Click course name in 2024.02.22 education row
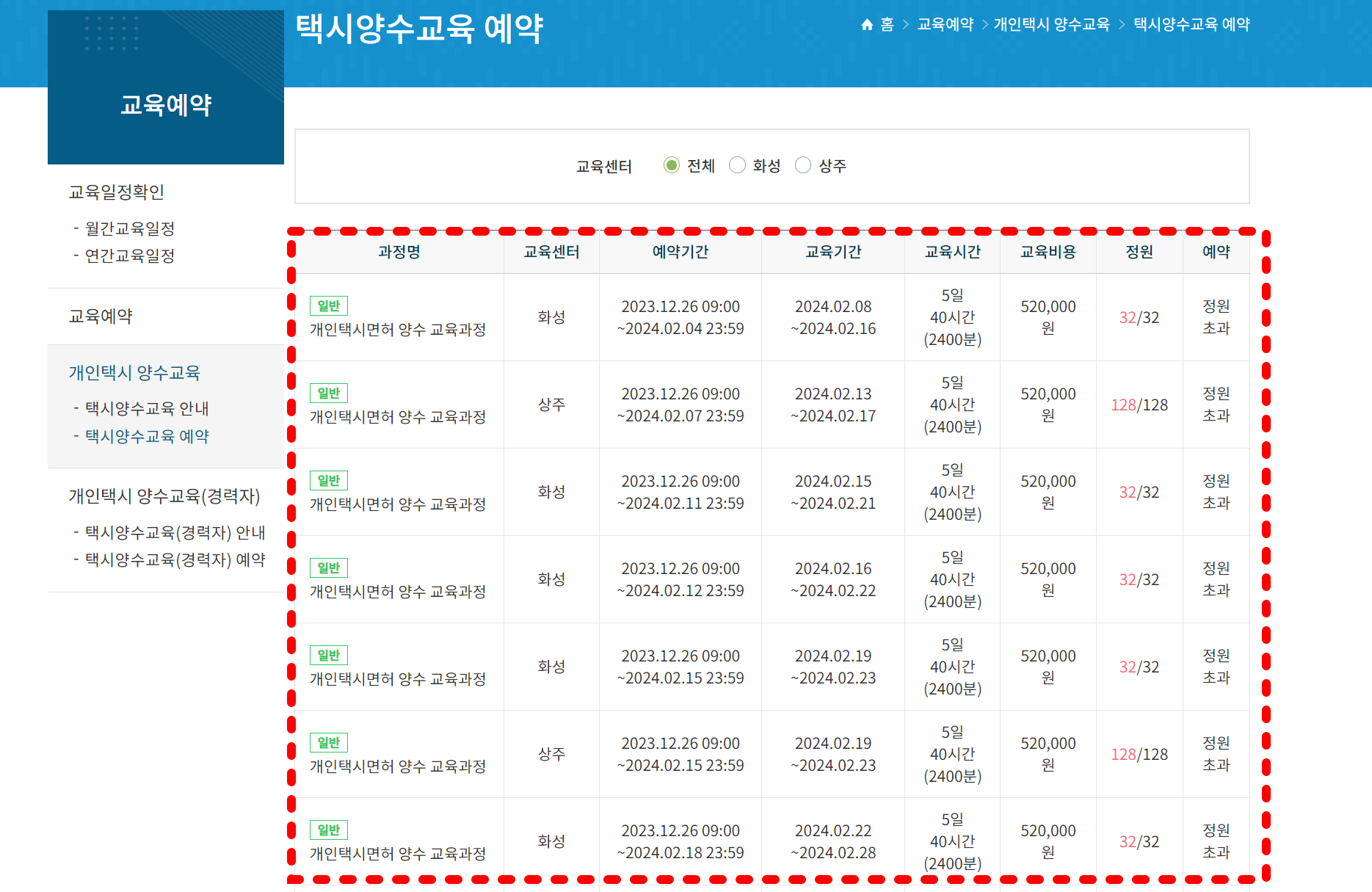1372x892 pixels. pyautogui.click(x=398, y=854)
